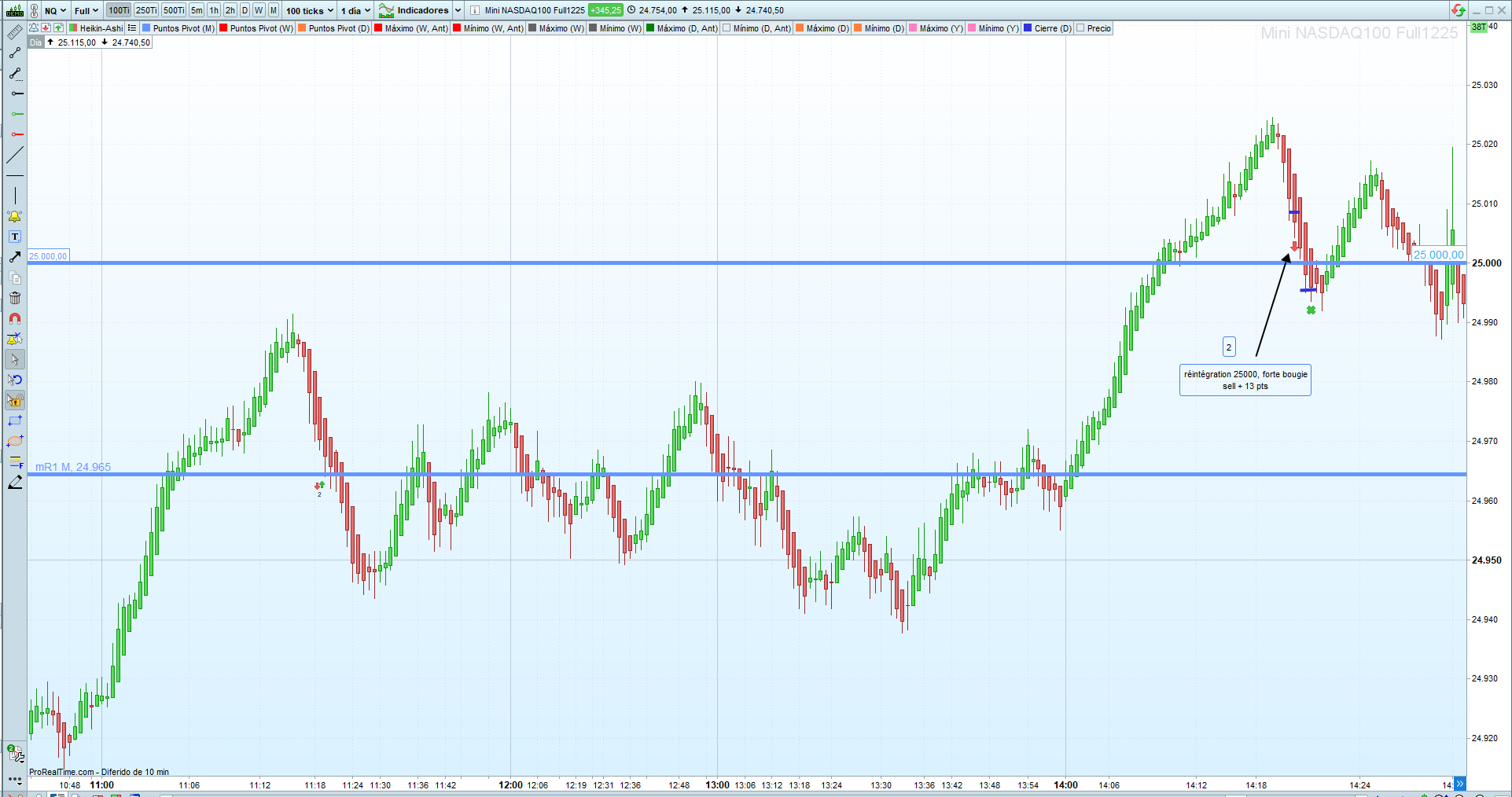Select the arrow drawing tool
The image size is (1512, 797).
click(15, 257)
